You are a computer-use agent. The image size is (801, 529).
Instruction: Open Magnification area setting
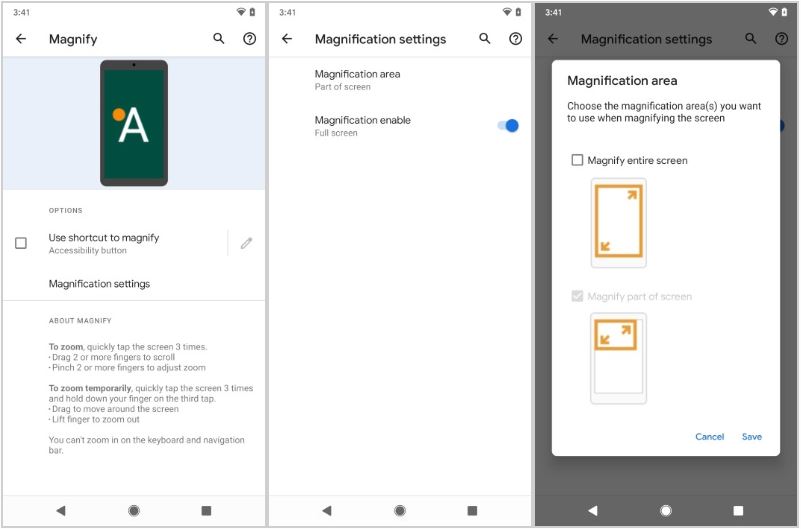(357, 80)
